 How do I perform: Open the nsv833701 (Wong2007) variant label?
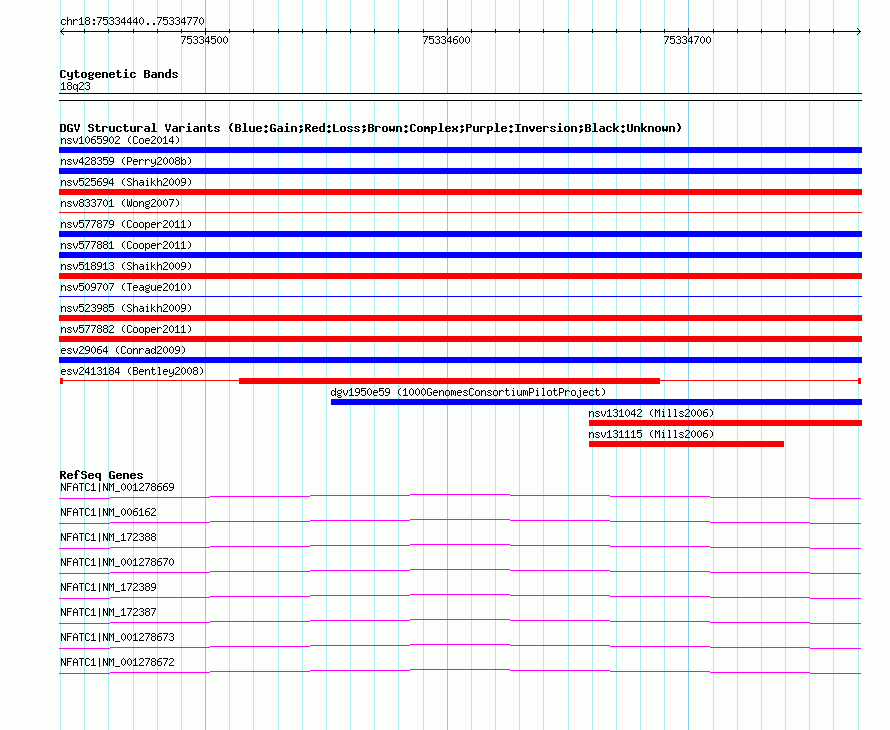[120, 203]
